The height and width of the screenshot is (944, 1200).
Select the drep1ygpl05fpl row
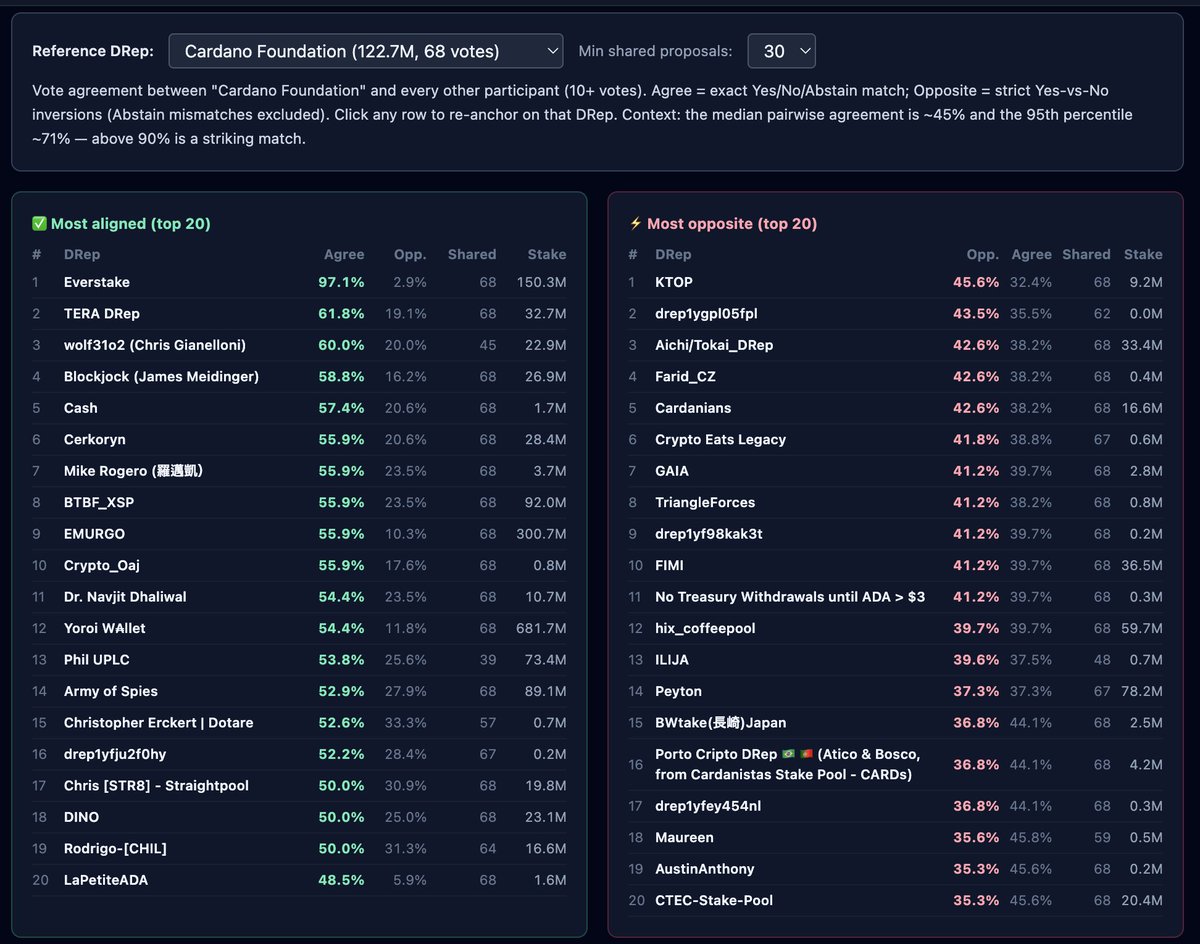895,314
